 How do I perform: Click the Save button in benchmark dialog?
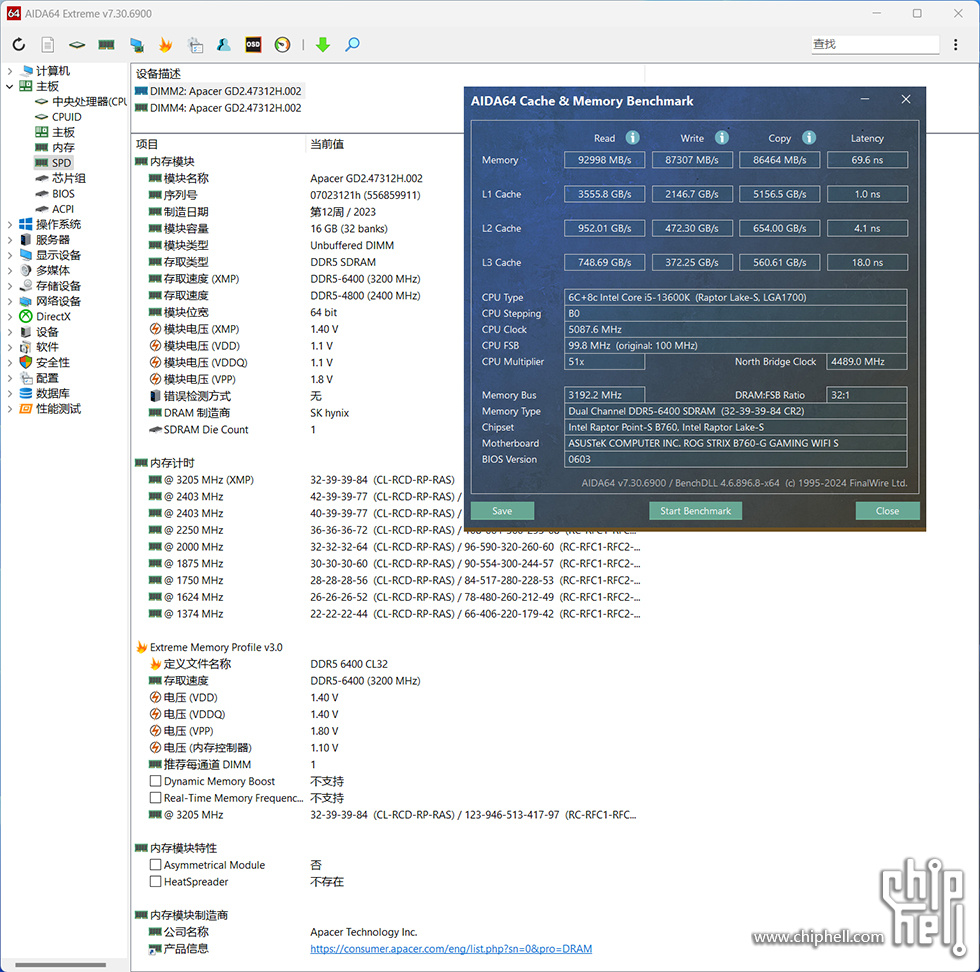tap(502, 511)
